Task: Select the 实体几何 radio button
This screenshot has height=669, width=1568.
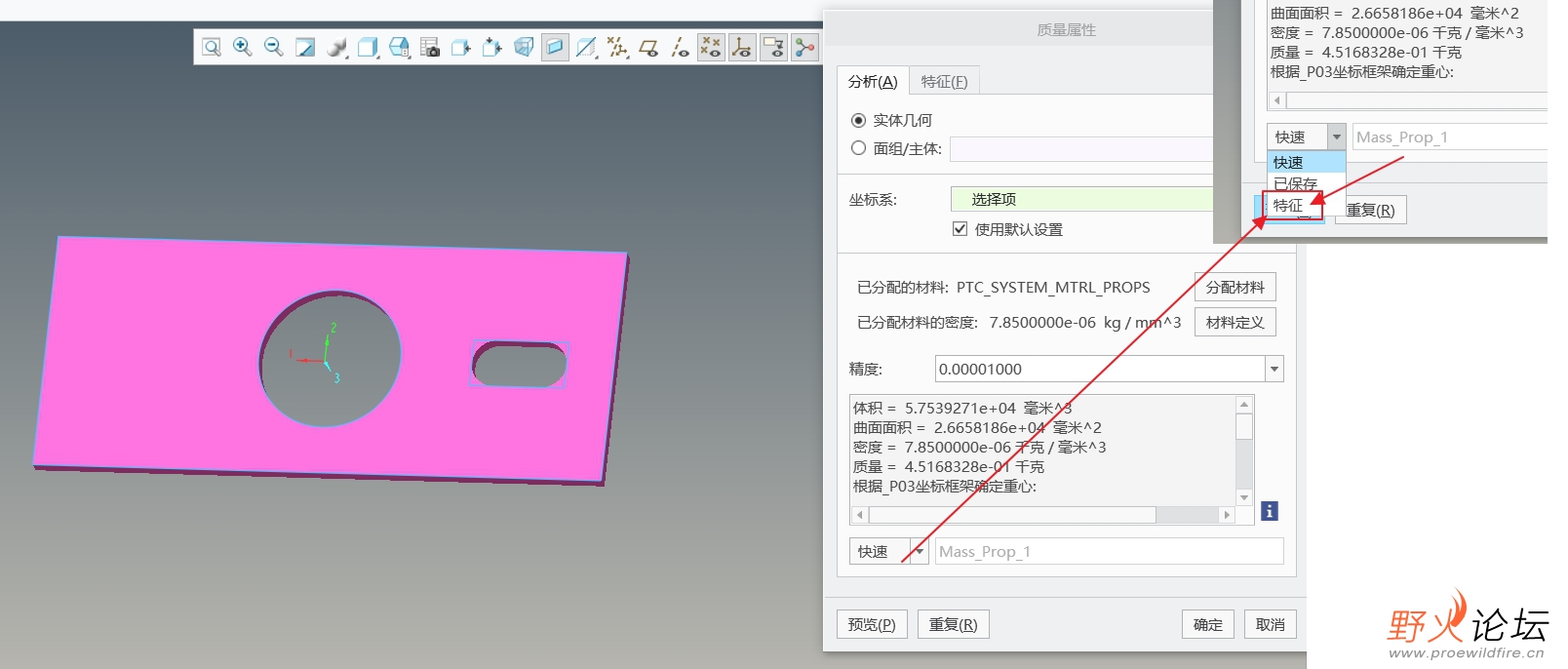Action: [x=858, y=120]
